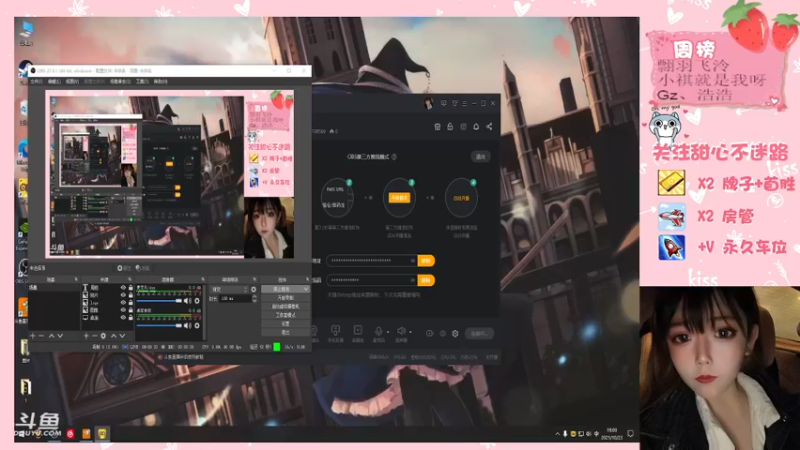This screenshot has height=450, width=800.
Task: Click Start Virtual Camera in OBS controls
Action: coord(286,307)
